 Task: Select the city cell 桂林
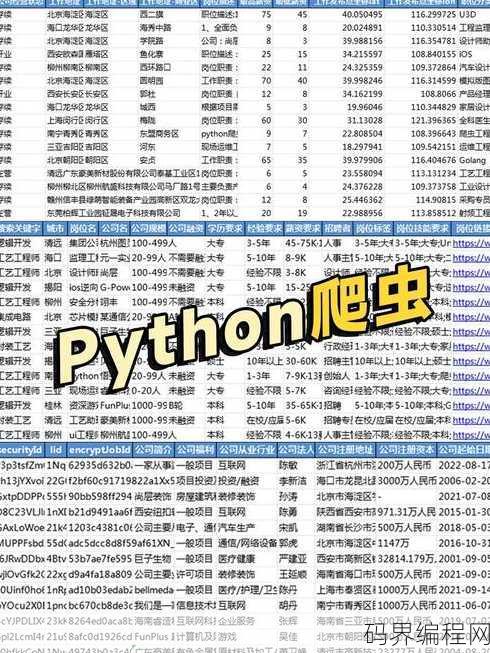pos(53,406)
